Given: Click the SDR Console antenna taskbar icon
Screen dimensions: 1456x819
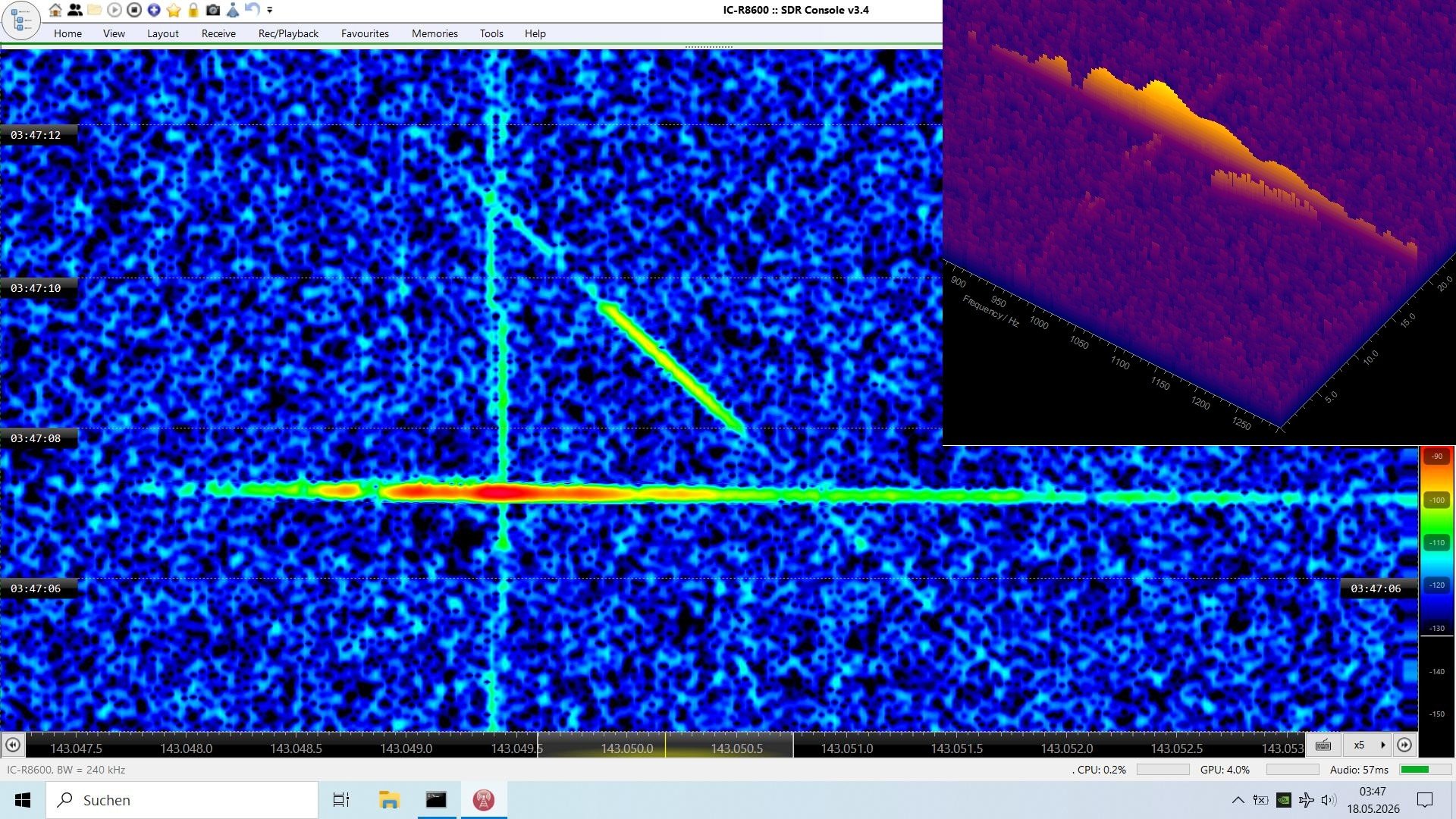Looking at the screenshot, I should [x=484, y=800].
